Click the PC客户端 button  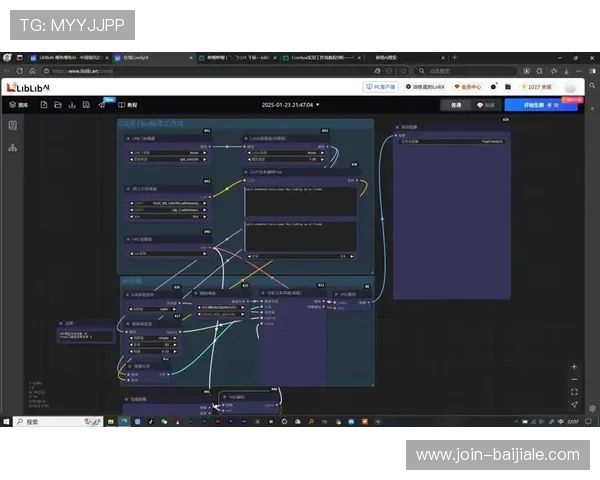pyautogui.click(x=380, y=88)
